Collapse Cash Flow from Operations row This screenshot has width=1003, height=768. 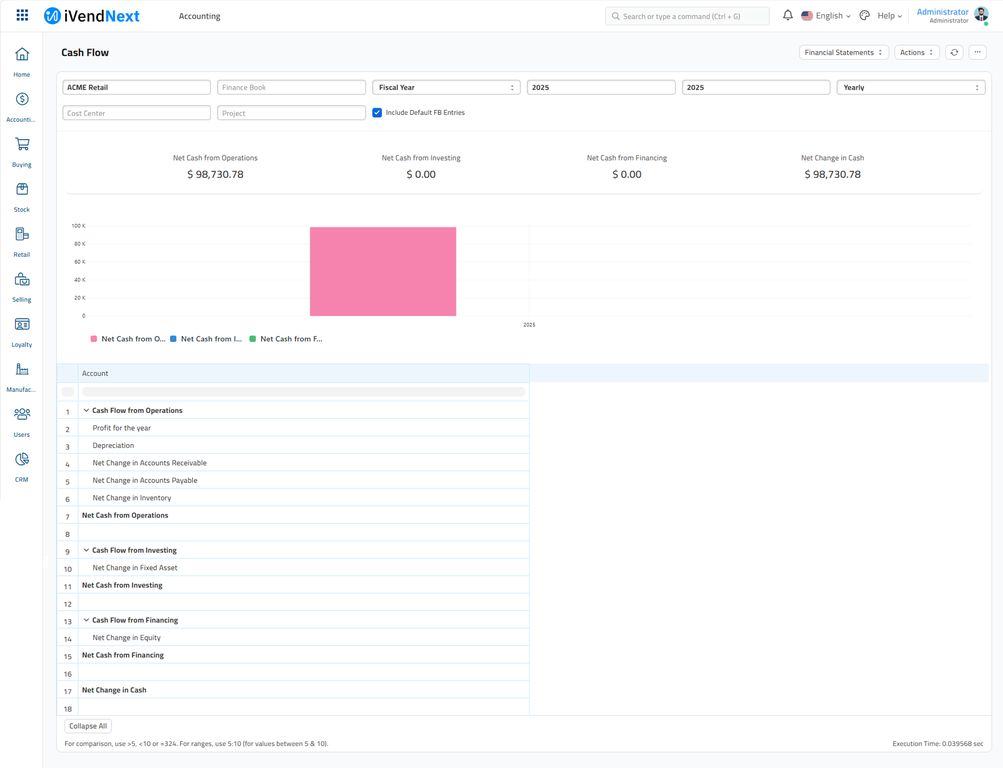point(86,411)
